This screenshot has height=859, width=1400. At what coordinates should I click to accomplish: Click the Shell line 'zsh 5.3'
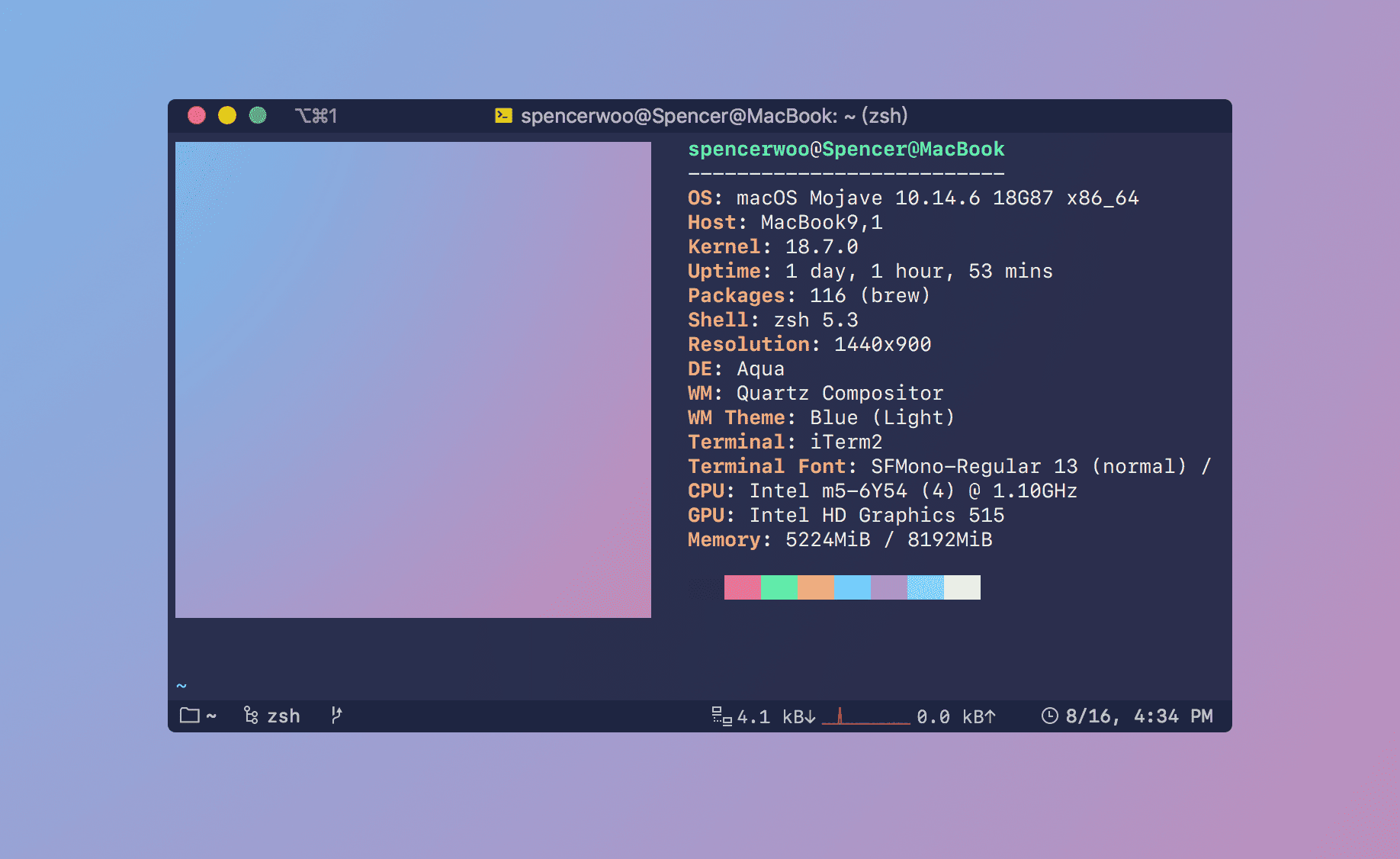click(x=773, y=320)
